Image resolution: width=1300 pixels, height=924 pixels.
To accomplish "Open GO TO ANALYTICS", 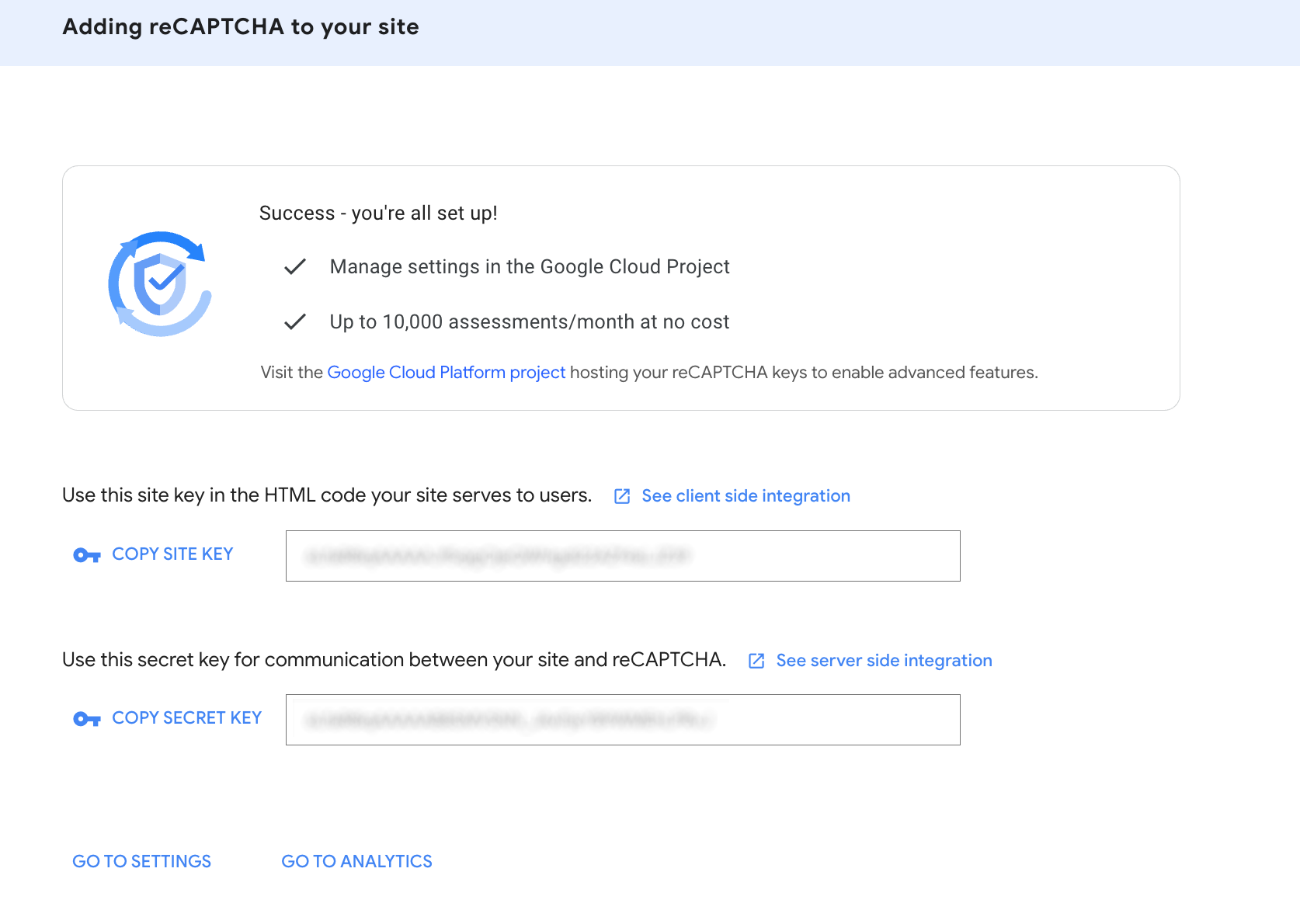I will tap(356, 862).
